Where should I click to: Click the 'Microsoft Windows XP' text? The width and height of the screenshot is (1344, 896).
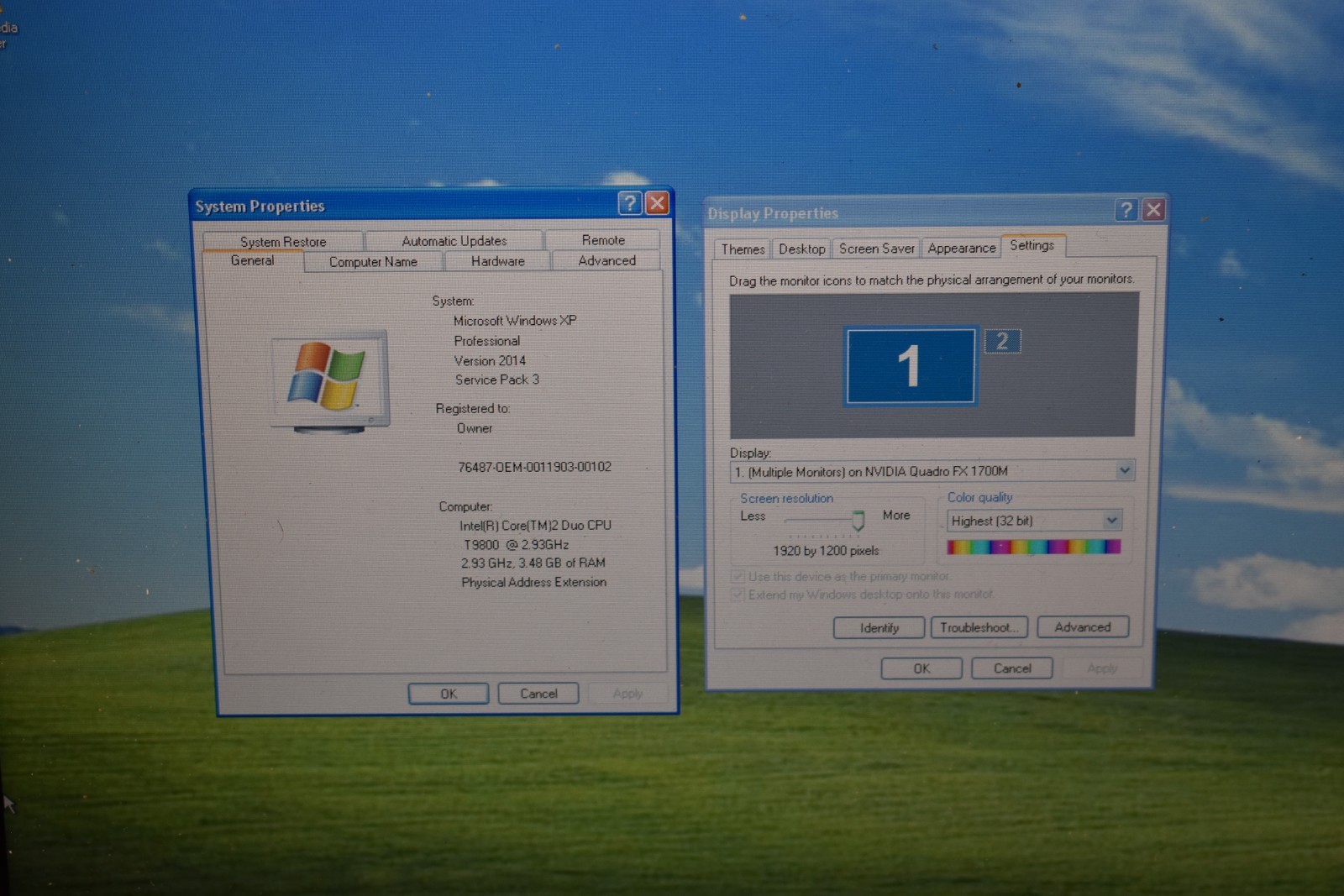click(515, 321)
